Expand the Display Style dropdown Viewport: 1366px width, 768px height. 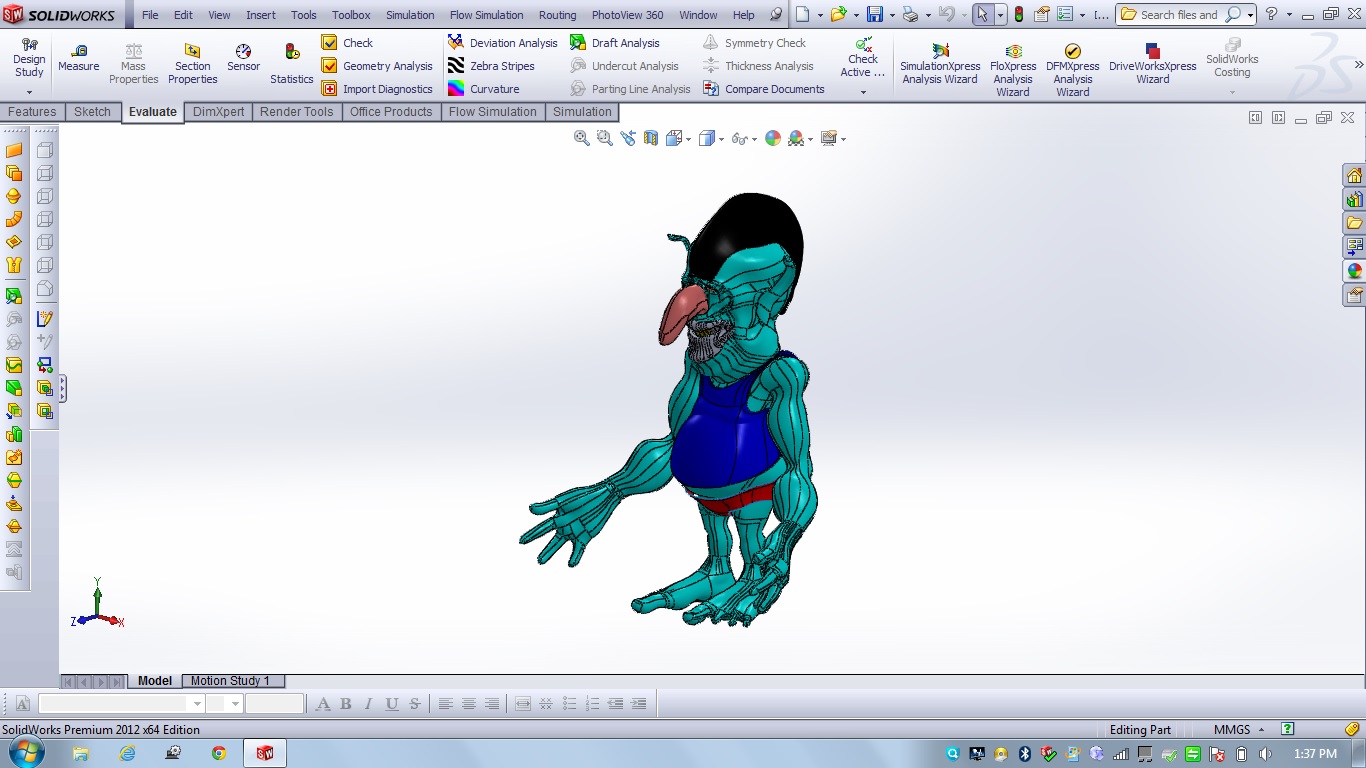(720, 140)
